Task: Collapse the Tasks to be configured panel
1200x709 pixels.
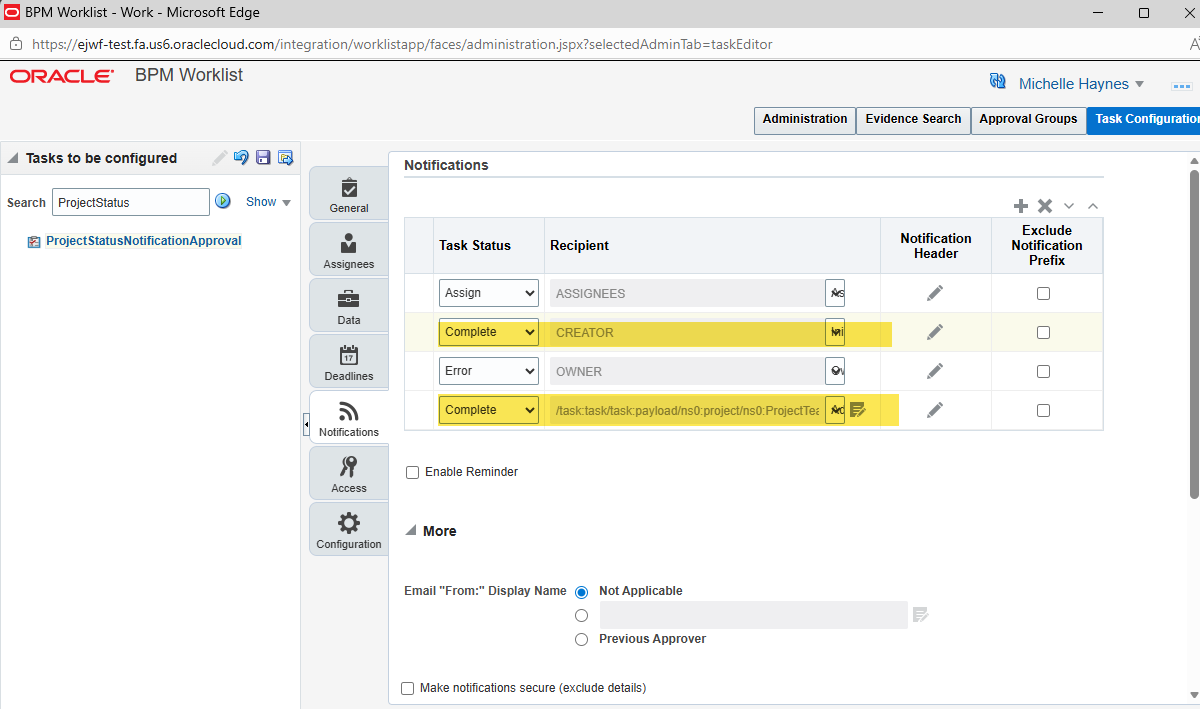Action: click(x=13, y=158)
